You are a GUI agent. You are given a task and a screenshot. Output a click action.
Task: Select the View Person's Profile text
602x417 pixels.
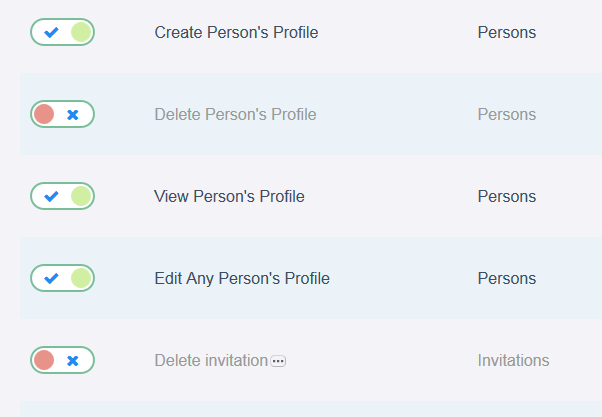(x=229, y=196)
